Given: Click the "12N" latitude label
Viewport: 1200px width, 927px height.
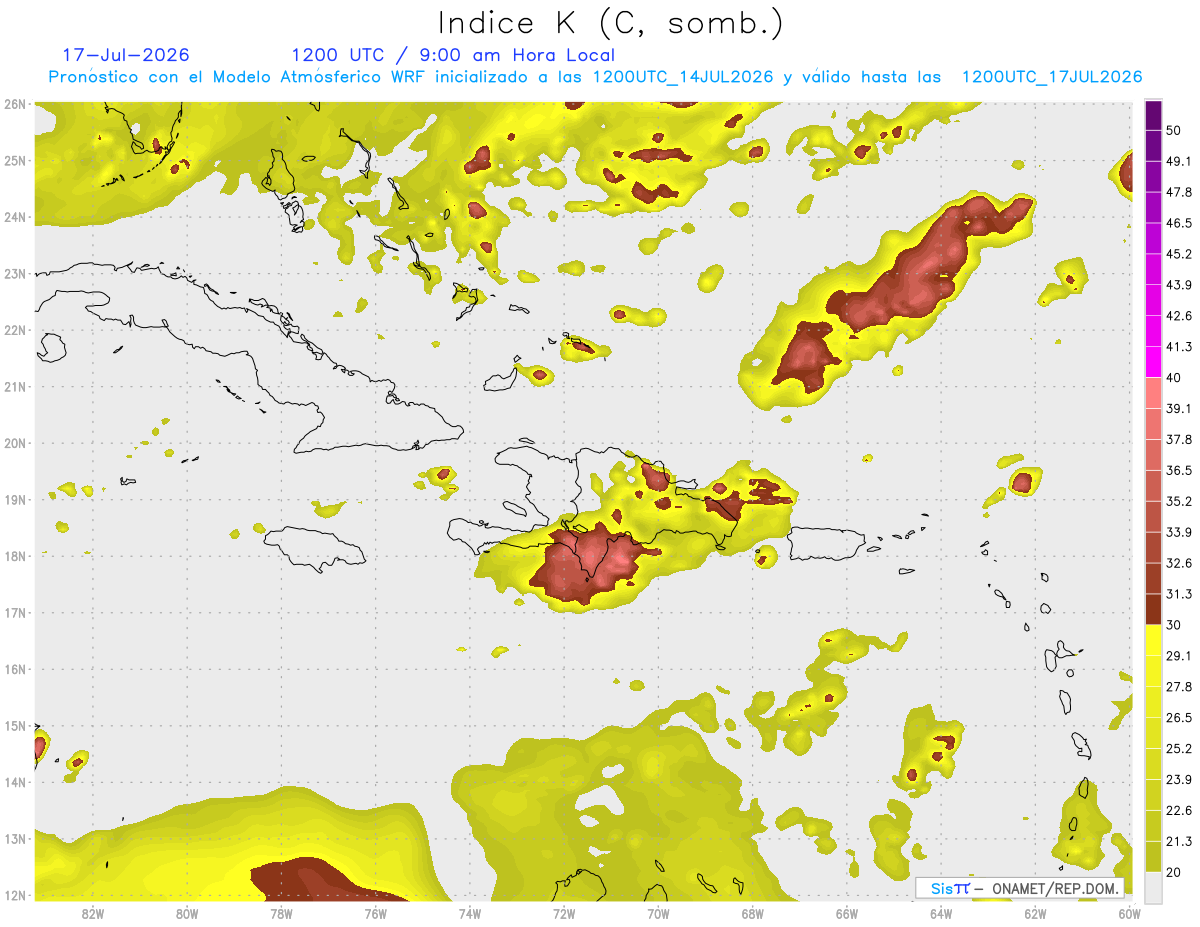Looking at the screenshot, I should (15, 895).
